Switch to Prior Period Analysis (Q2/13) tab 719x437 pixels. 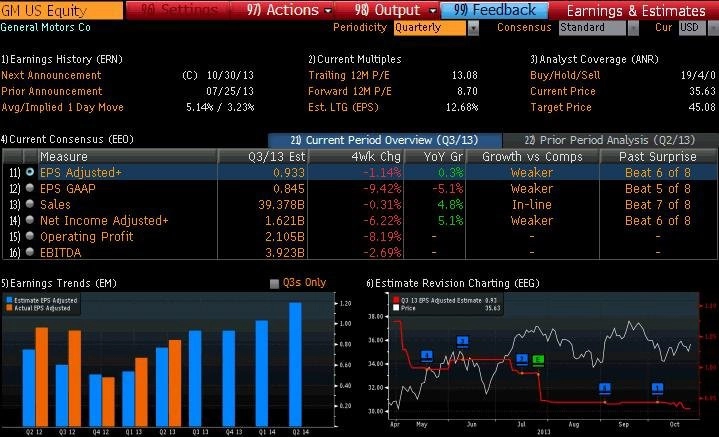[x=610, y=140]
